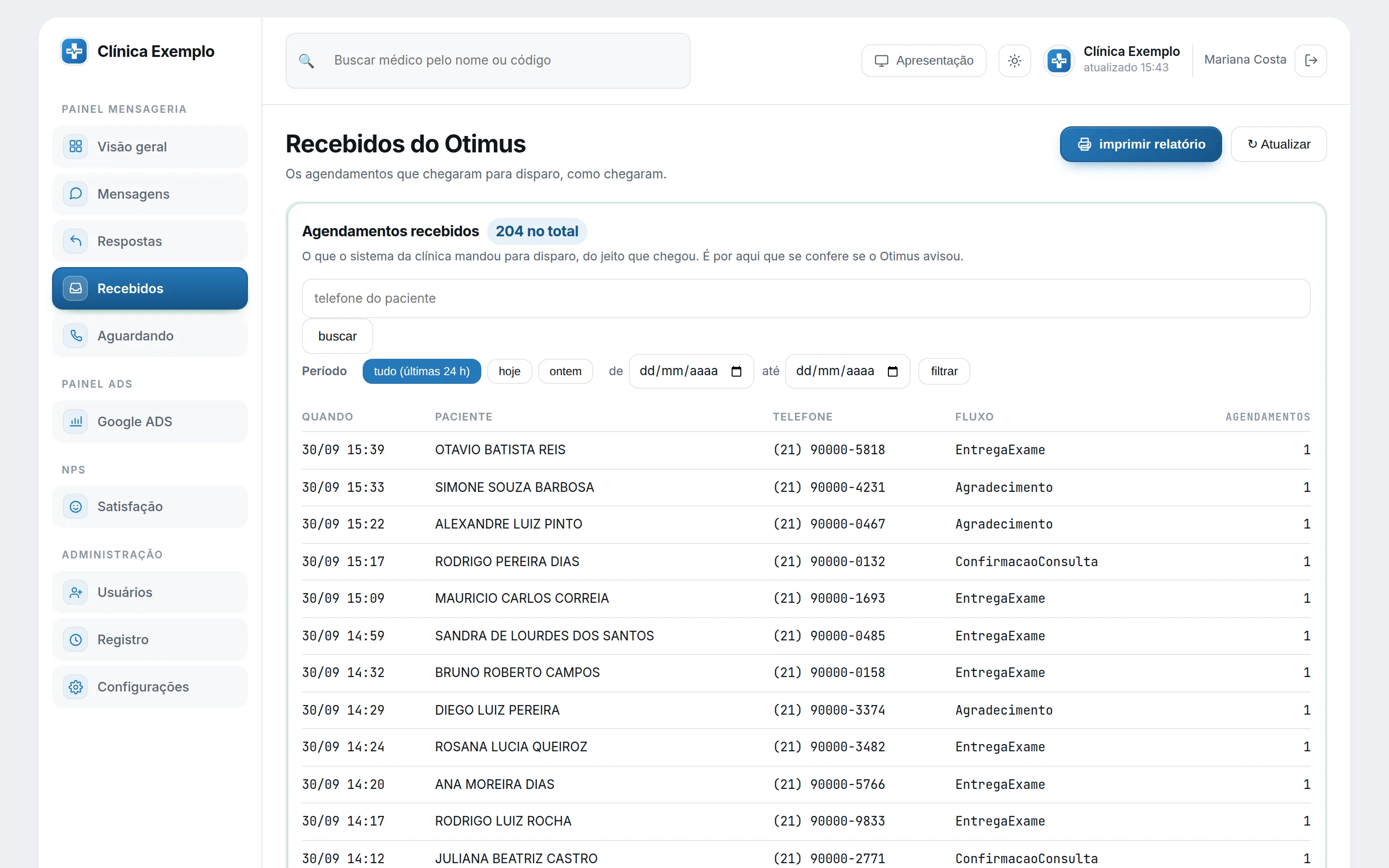Click the Visão geral grid icon
This screenshot has height=868, width=1389.
coord(76,147)
